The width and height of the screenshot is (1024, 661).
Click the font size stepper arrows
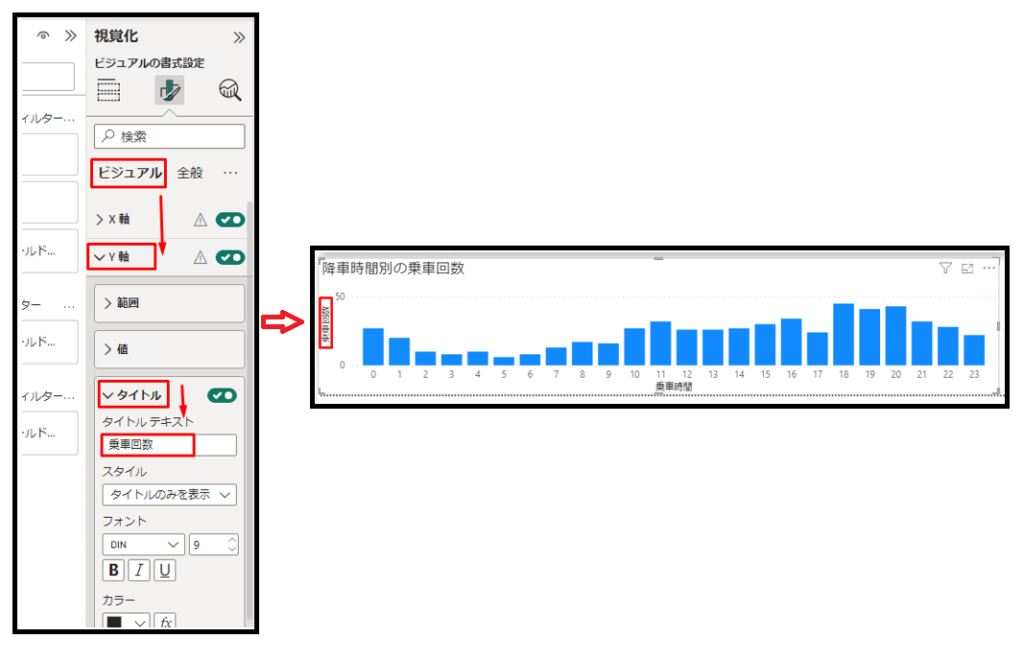tap(232, 544)
